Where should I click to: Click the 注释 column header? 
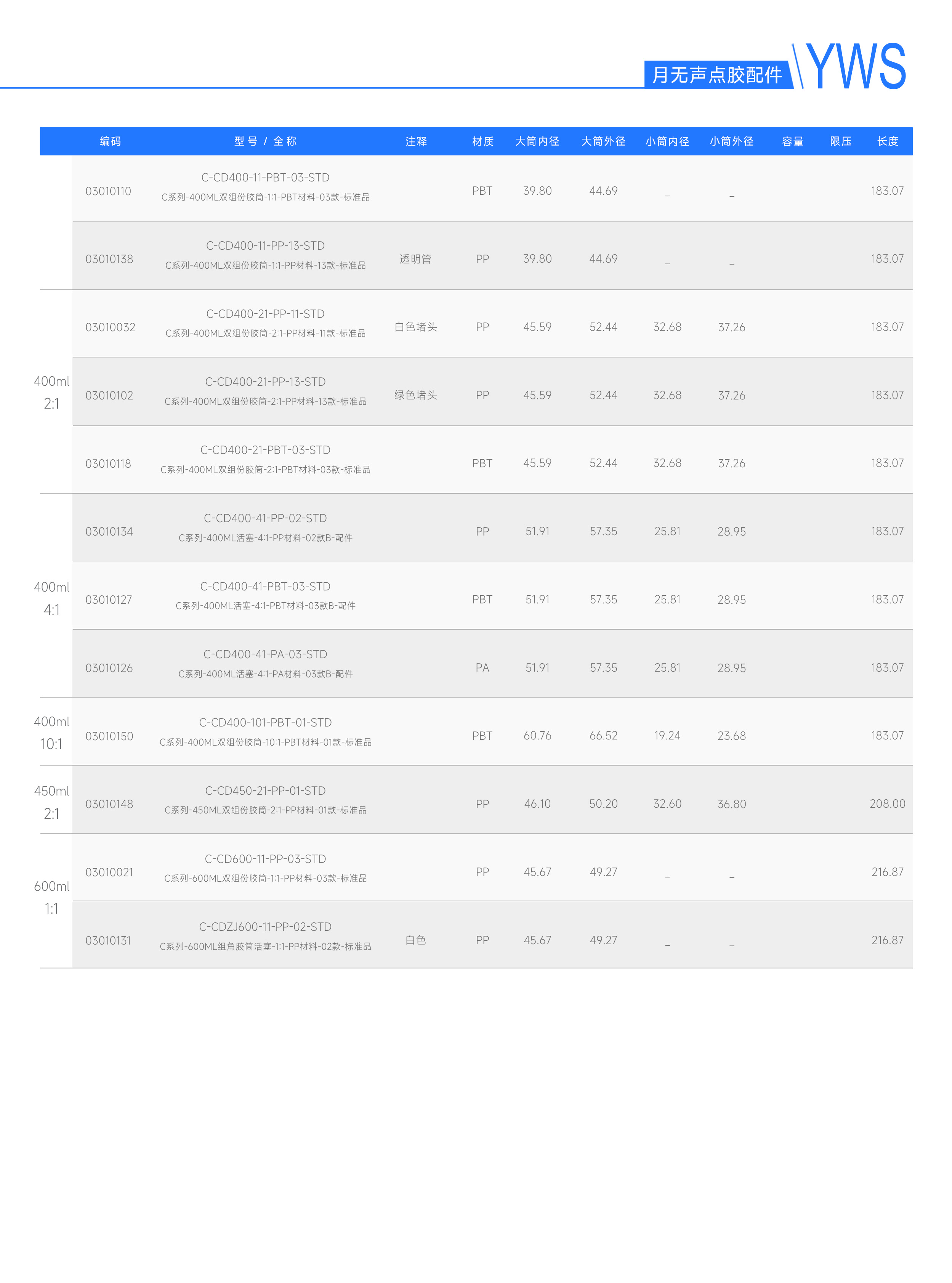click(x=415, y=141)
